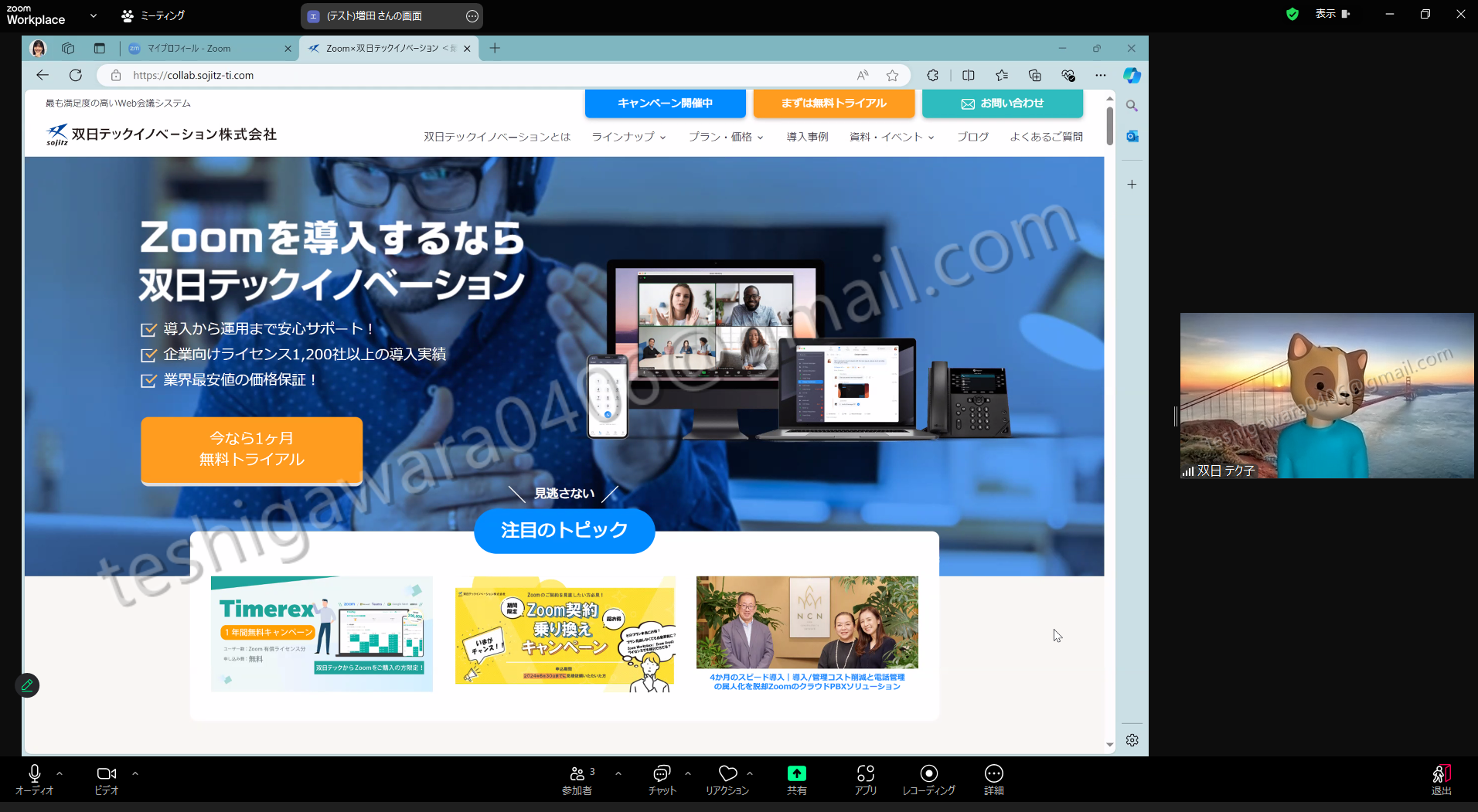1478x812 pixels.
Task: Open the Timerex campaign thumbnail
Action: click(322, 634)
